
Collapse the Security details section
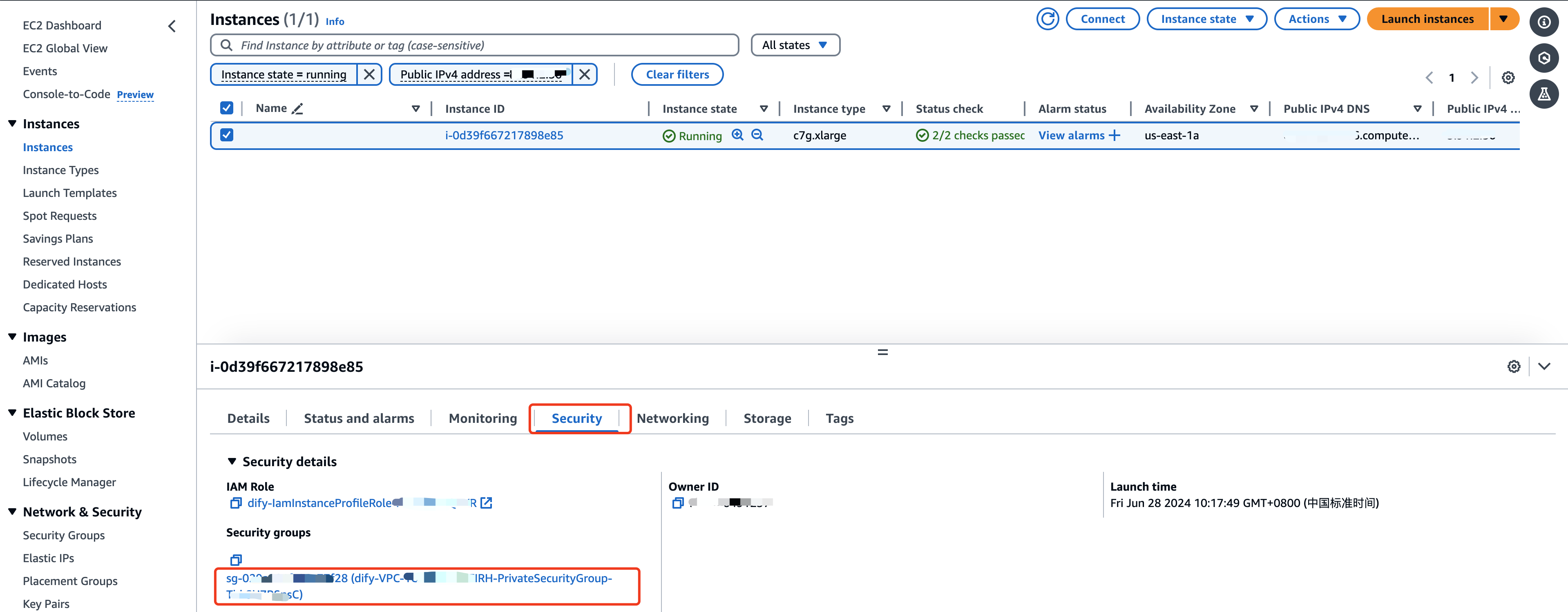(232, 462)
